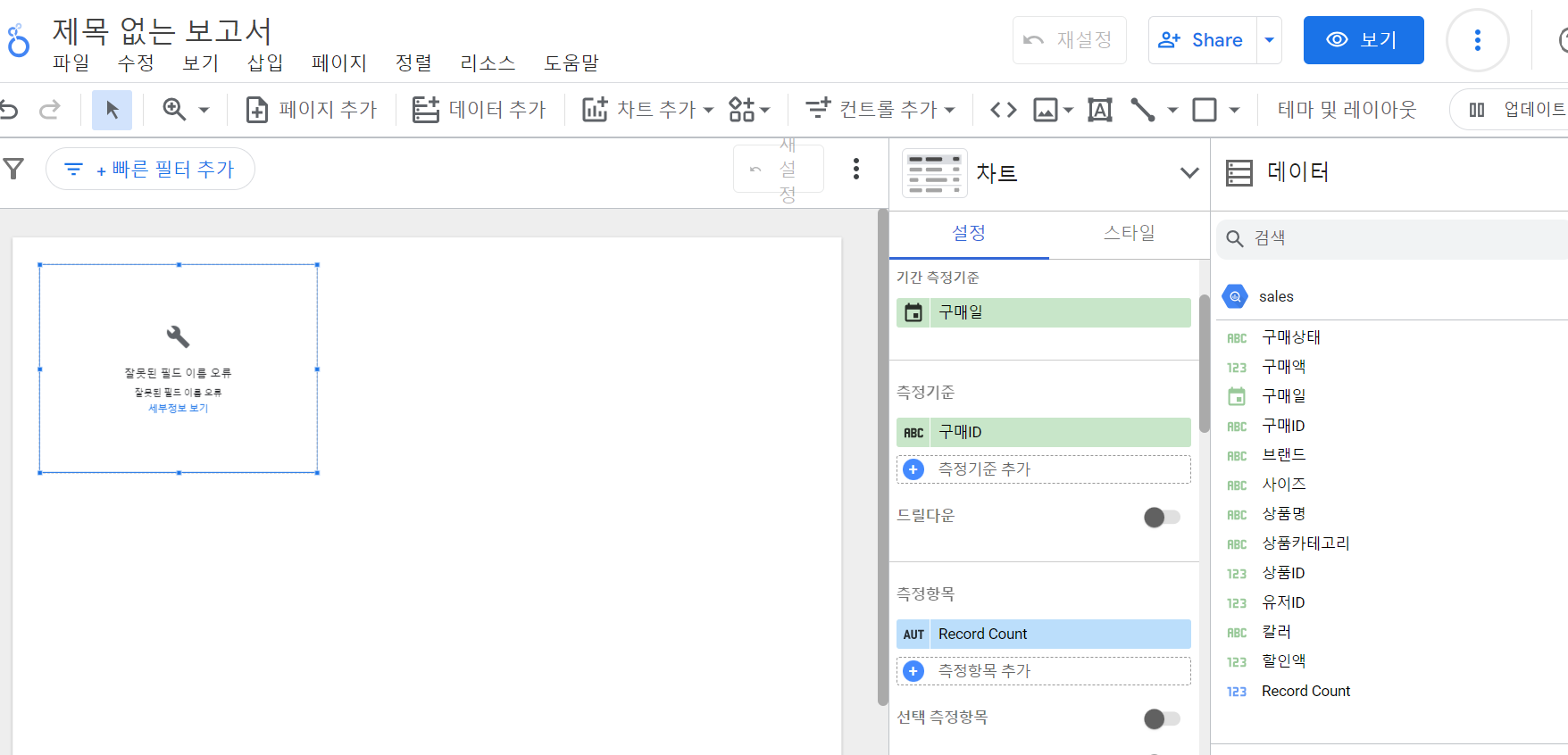Click the text box icon

point(1100,110)
